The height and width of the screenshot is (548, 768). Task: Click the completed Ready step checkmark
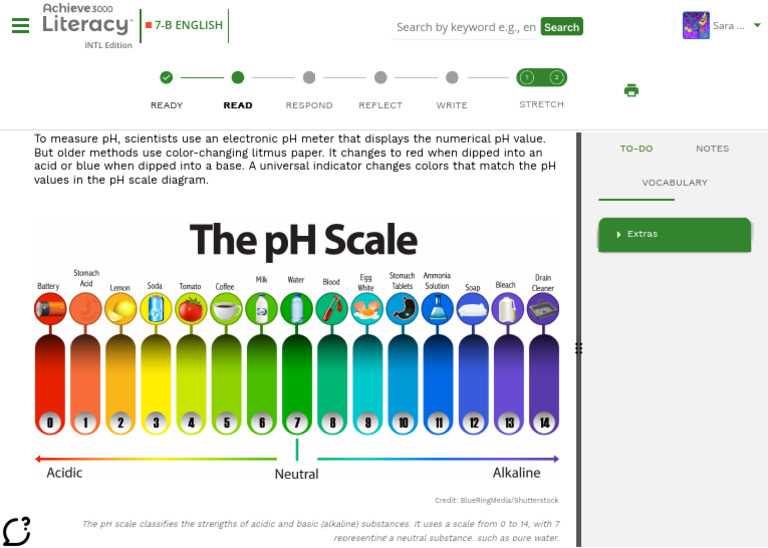click(x=166, y=77)
